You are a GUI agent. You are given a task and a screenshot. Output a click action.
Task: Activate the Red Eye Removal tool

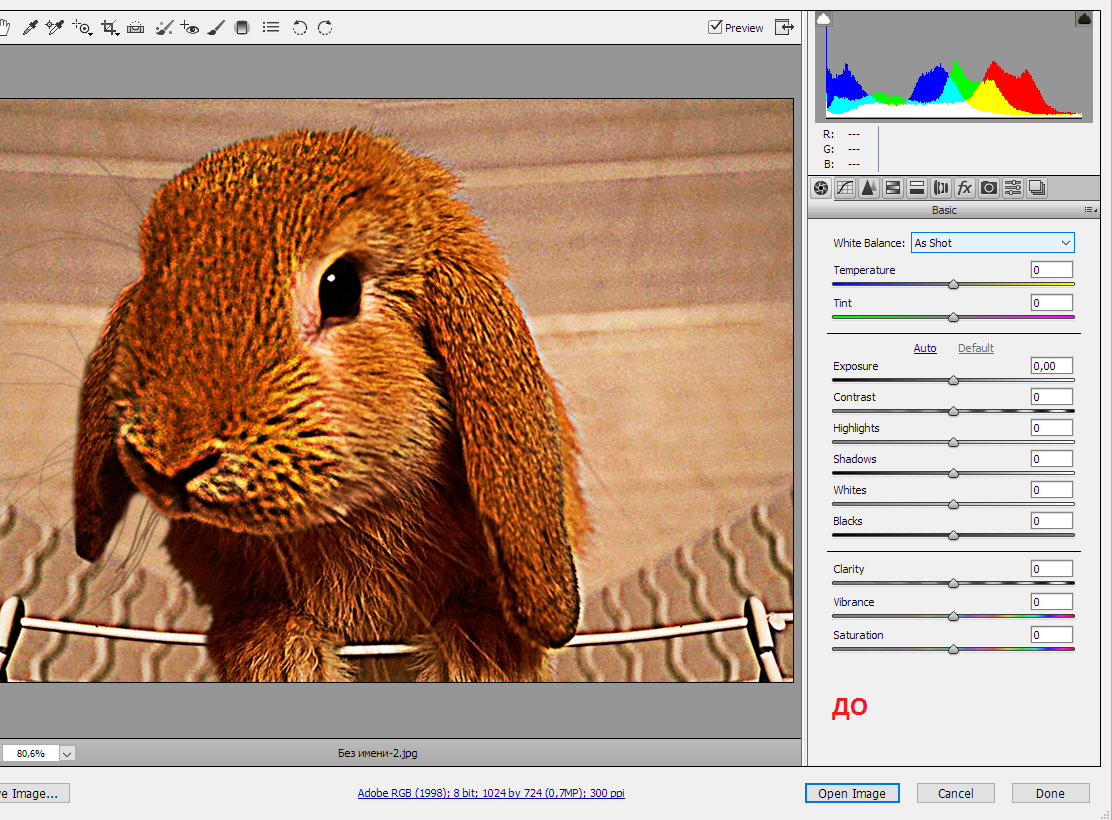point(190,28)
